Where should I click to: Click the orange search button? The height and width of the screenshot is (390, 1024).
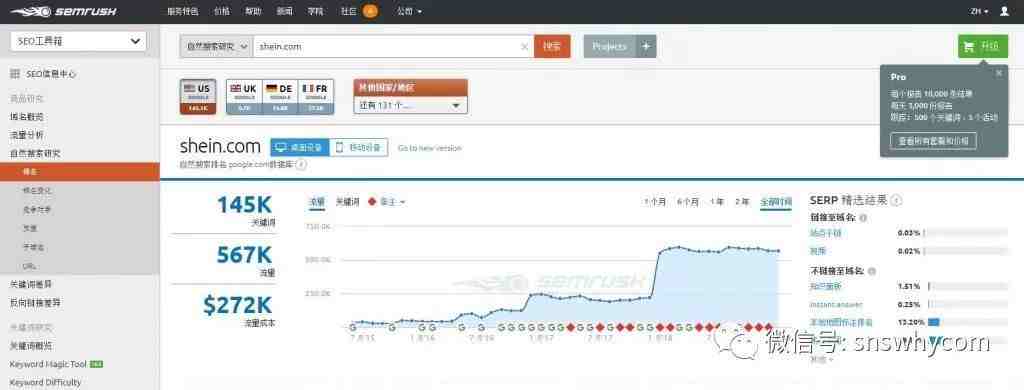coord(552,46)
